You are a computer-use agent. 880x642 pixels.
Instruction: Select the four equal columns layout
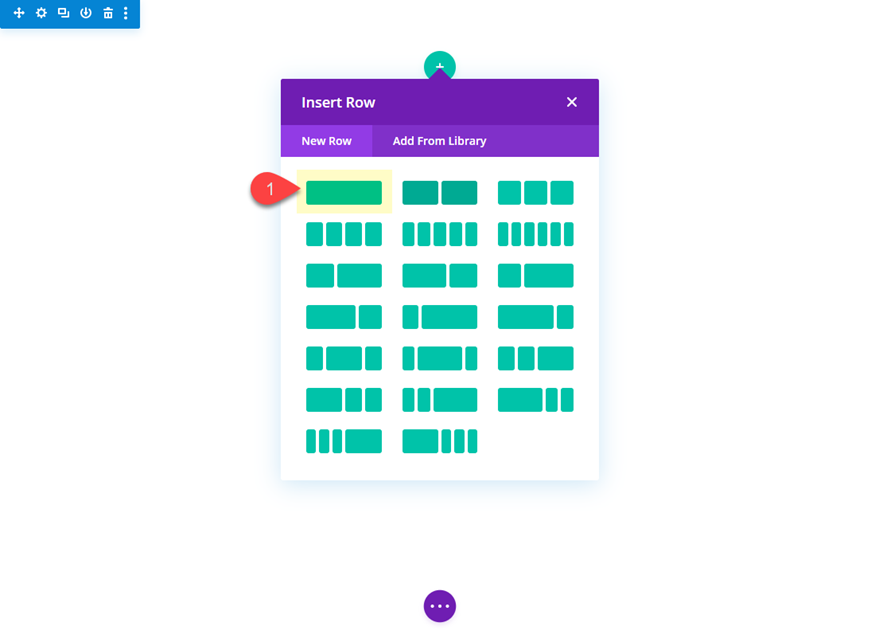click(x=344, y=234)
